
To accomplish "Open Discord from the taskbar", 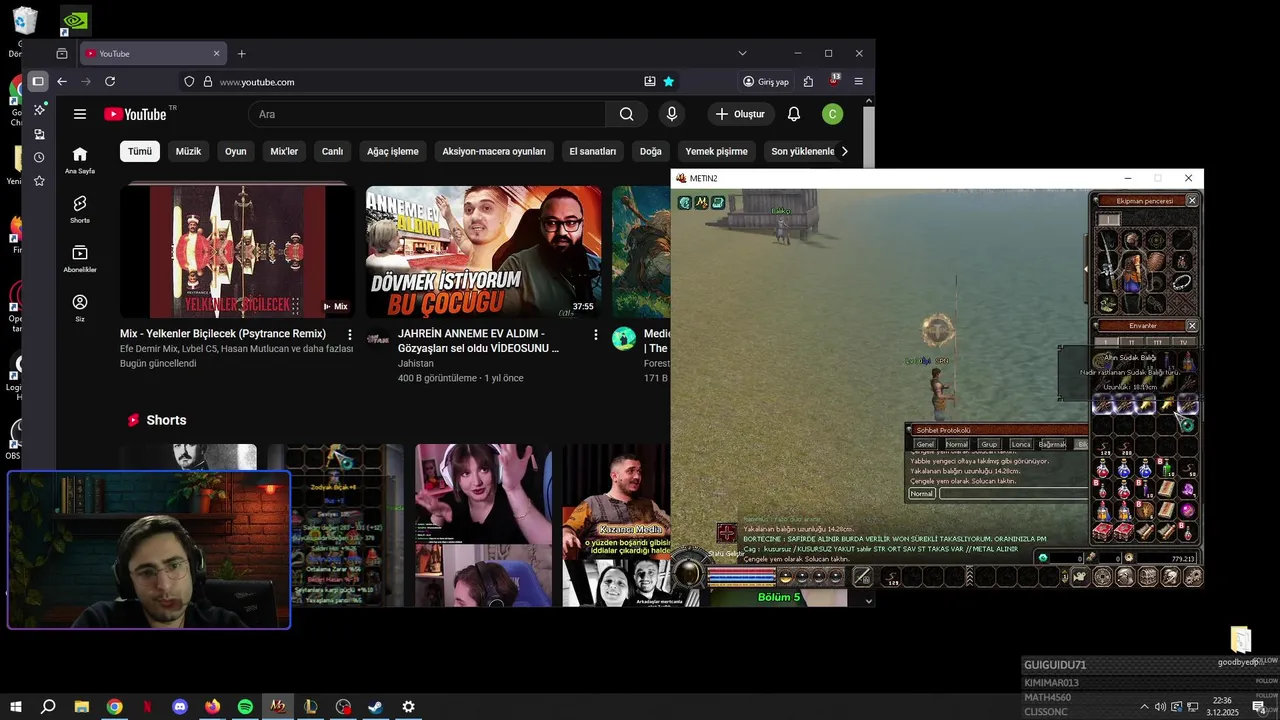I will [x=180, y=707].
